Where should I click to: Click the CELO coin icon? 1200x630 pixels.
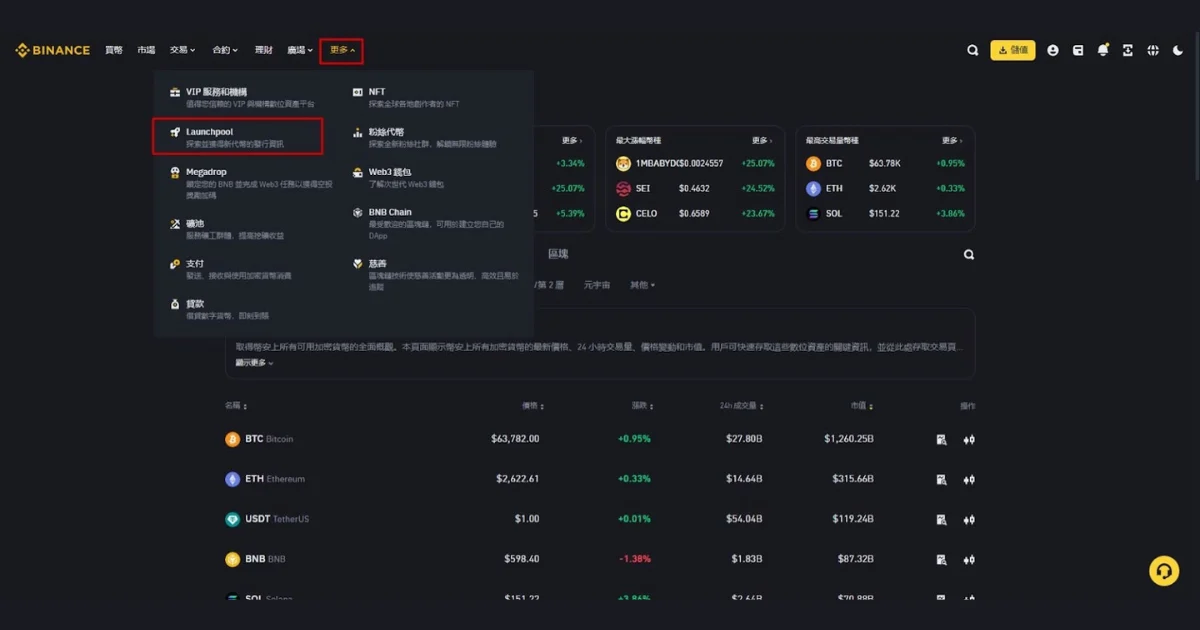pos(623,213)
